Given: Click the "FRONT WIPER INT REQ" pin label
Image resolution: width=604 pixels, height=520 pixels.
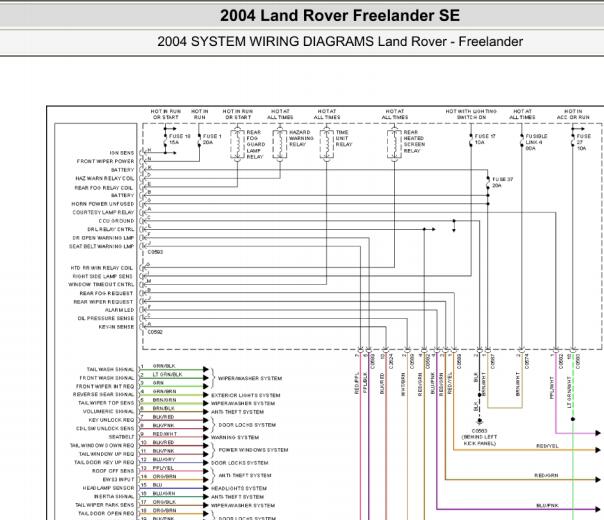Looking at the screenshot, I should (105, 386).
